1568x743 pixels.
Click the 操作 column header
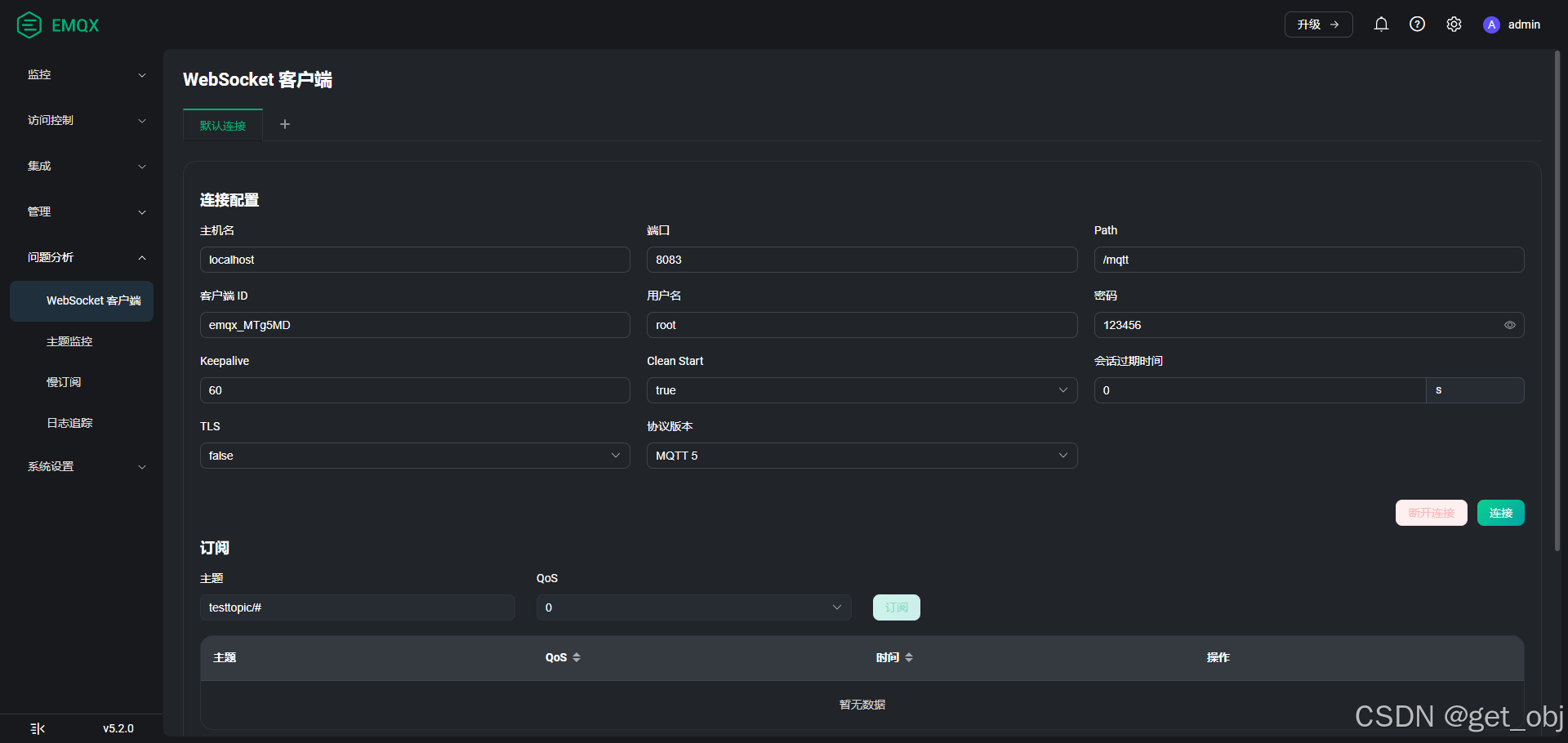click(x=1218, y=657)
